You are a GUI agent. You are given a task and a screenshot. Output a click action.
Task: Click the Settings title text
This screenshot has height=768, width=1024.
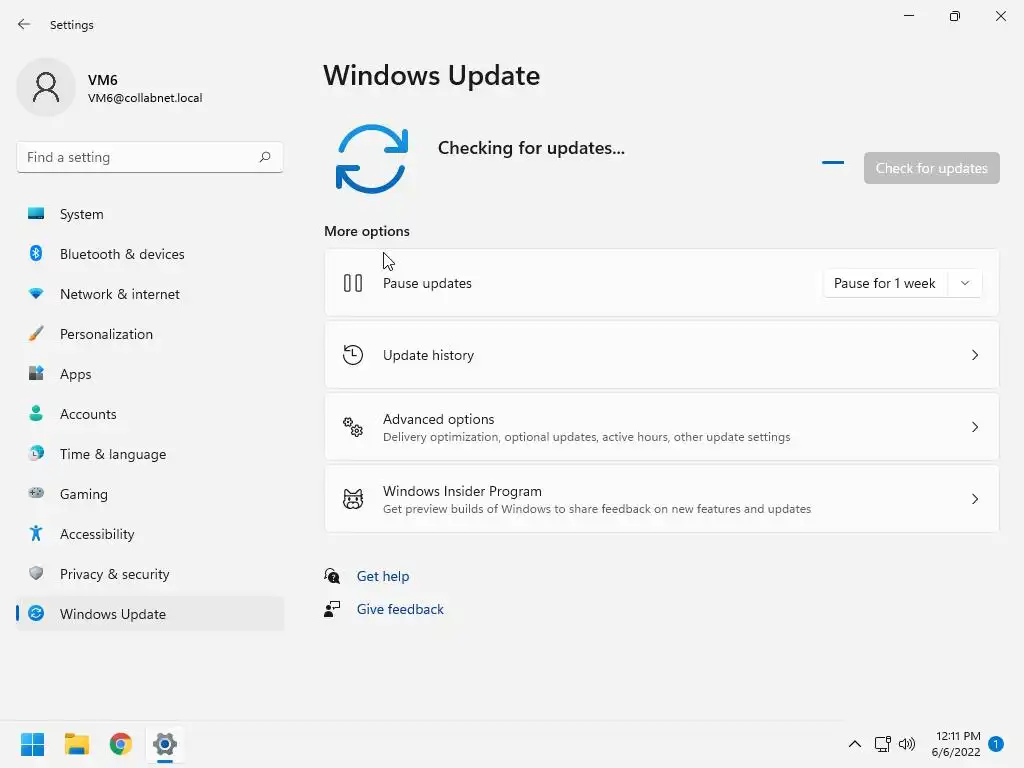[71, 25]
